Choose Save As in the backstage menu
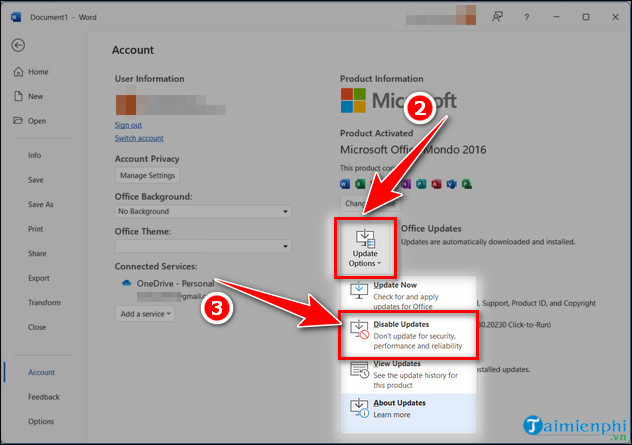This screenshot has height=445, width=632. pyautogui.click(x=40, y=204)
